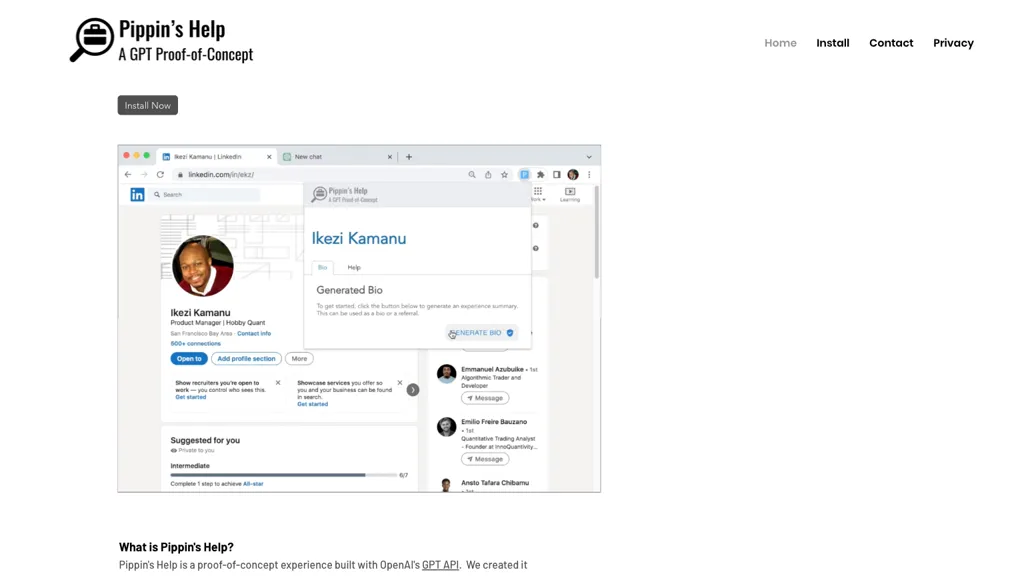
Task: Click the Add profile section button
Action: tap(246, 359)
